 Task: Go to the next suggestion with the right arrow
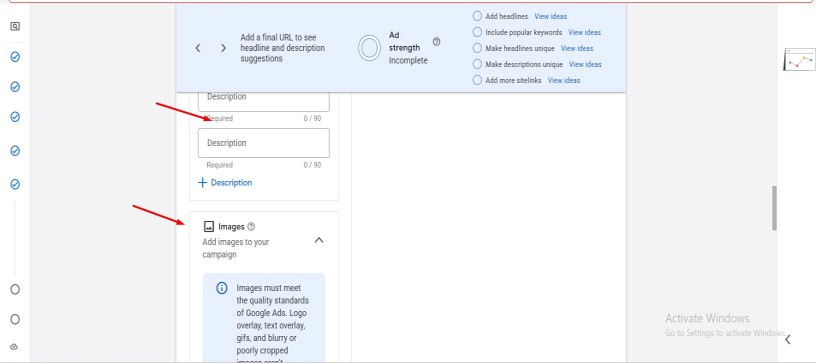click(x=223, y=48)
